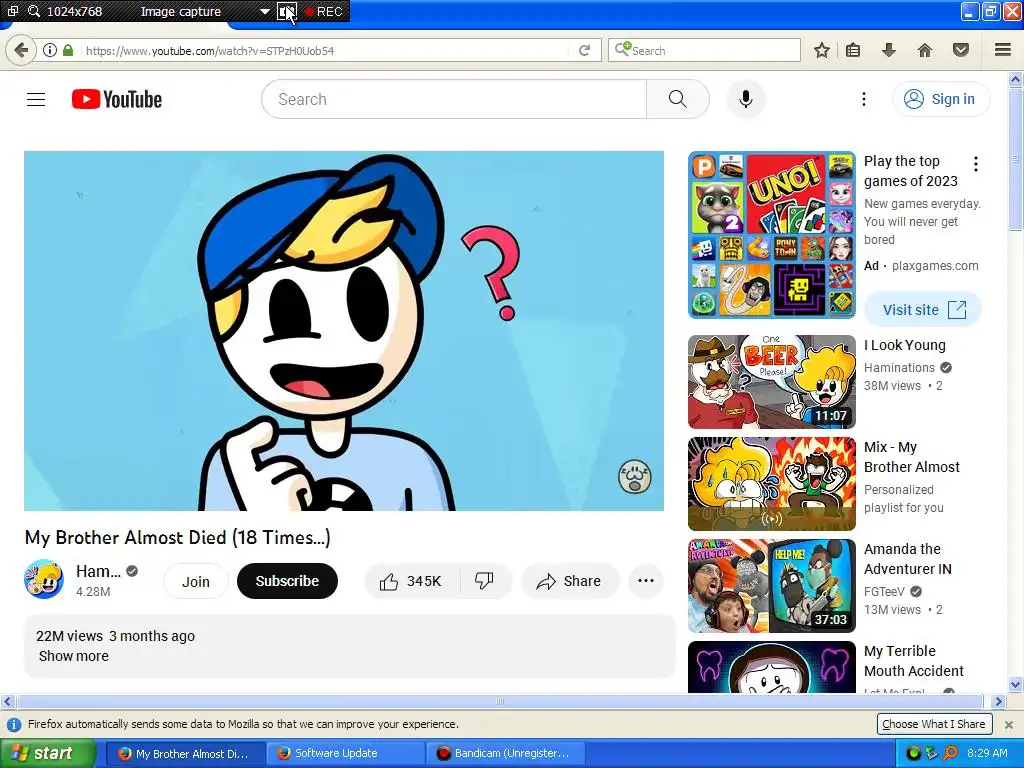The width and height of the screenshot is (1024, 768).
Task: Open Bandicam capture mode dropdown arrow
Action: [x=264, y=12]
